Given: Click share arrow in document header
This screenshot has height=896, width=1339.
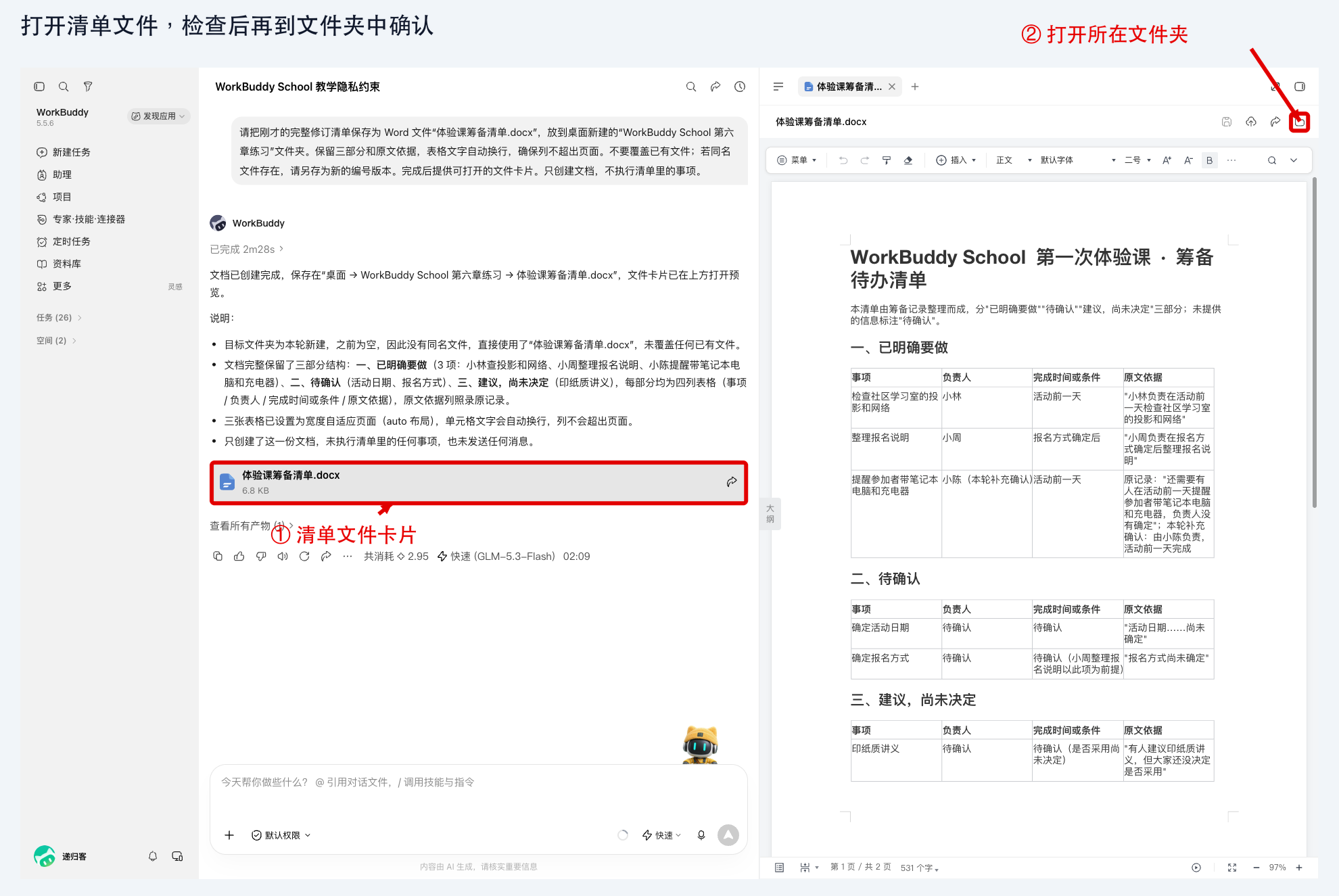Looking at the screenshot, I should (x=1275, y=122).
